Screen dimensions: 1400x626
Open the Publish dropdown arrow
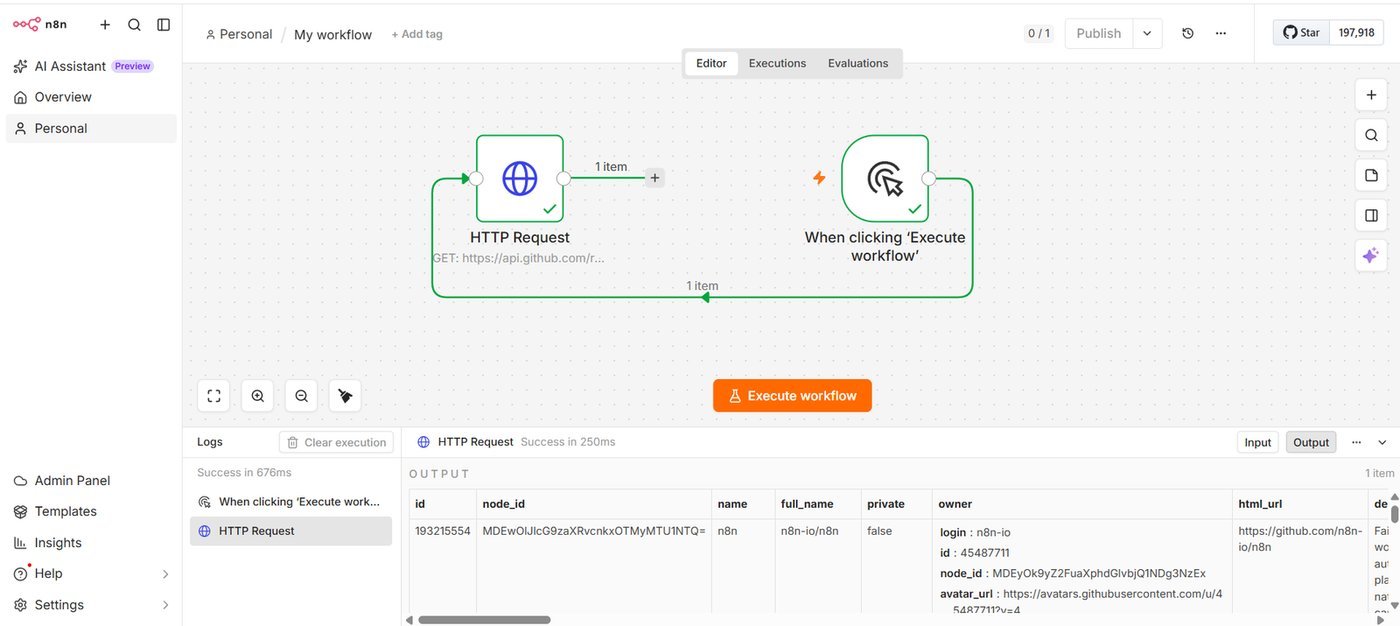[x=1148, y=33]
